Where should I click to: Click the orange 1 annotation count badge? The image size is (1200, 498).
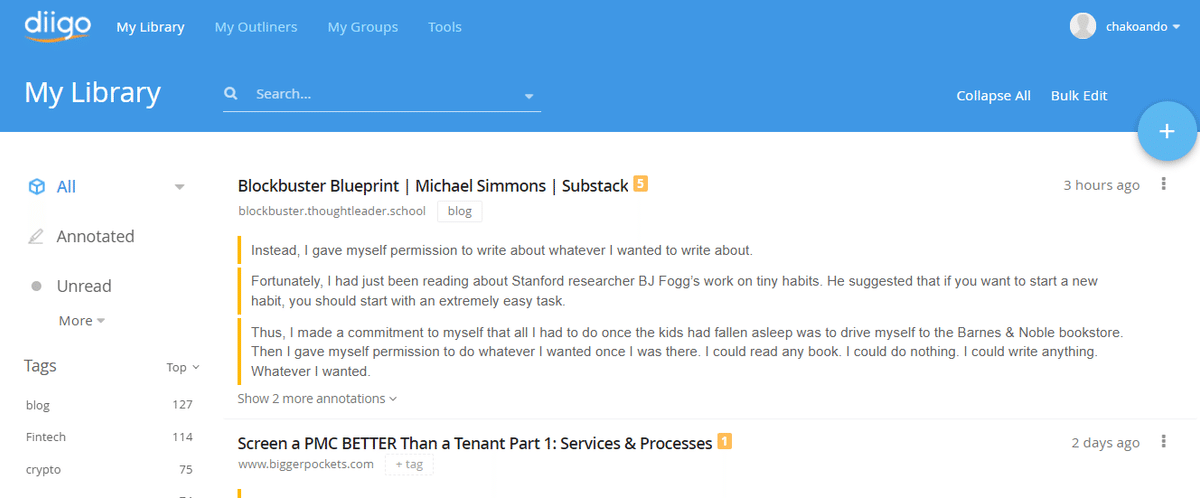[x=725, y=441]
